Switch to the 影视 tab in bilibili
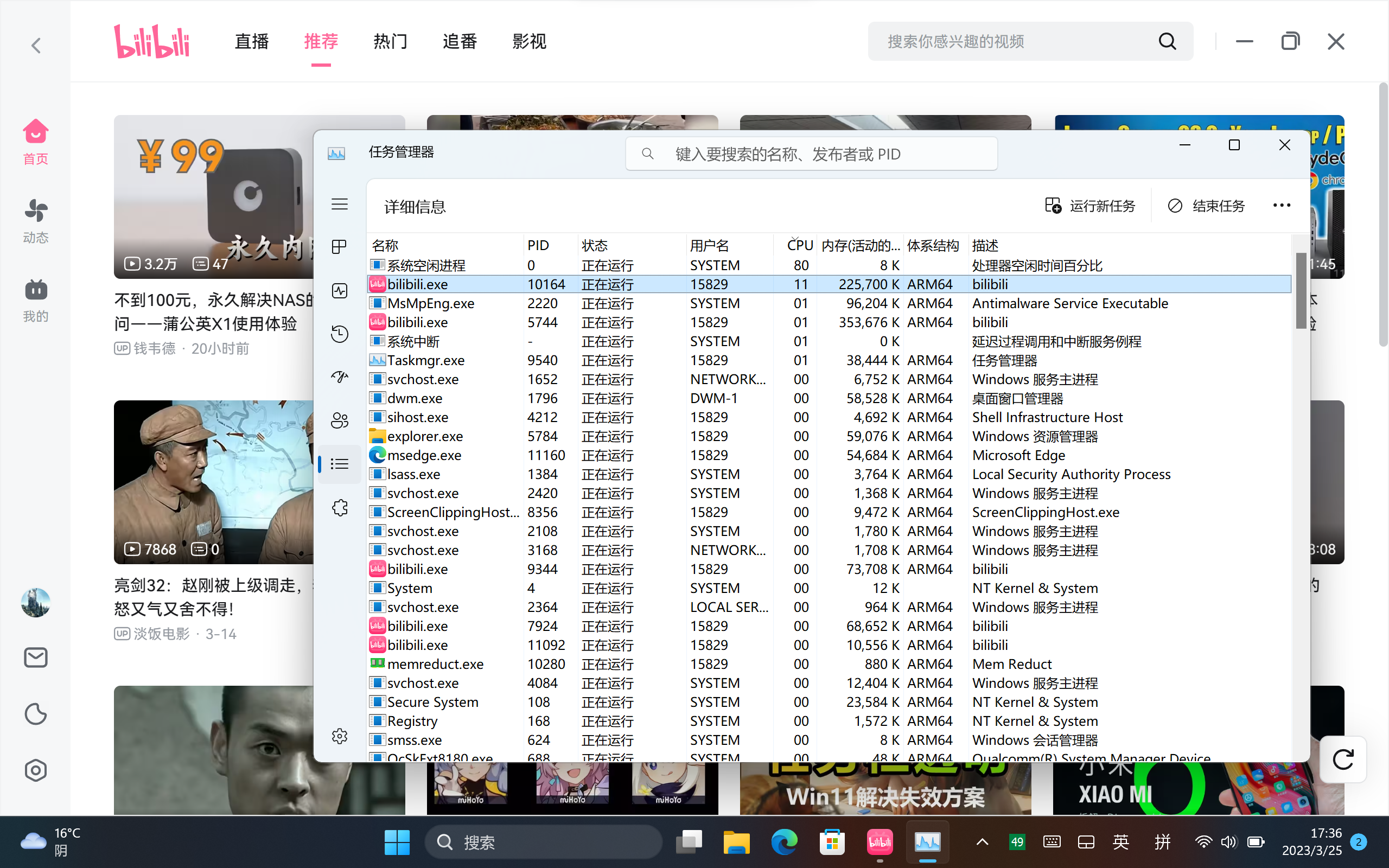Viewport: 1389px width, 868px height. pyautogui.click(x=529, y=41)
